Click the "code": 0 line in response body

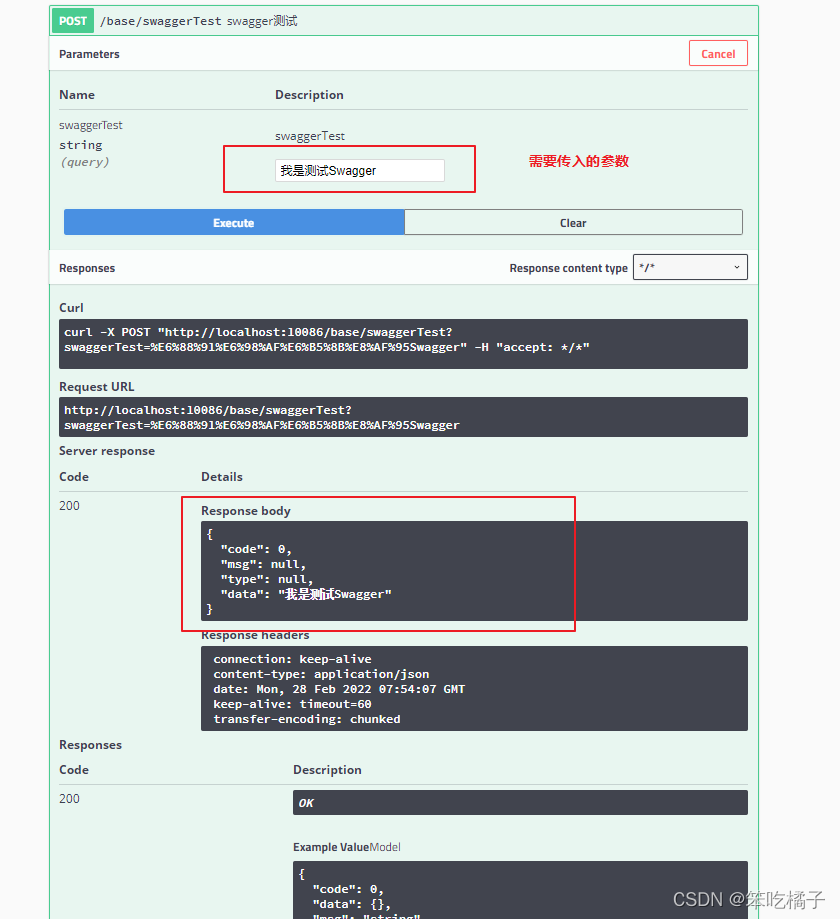click(256, 549)
